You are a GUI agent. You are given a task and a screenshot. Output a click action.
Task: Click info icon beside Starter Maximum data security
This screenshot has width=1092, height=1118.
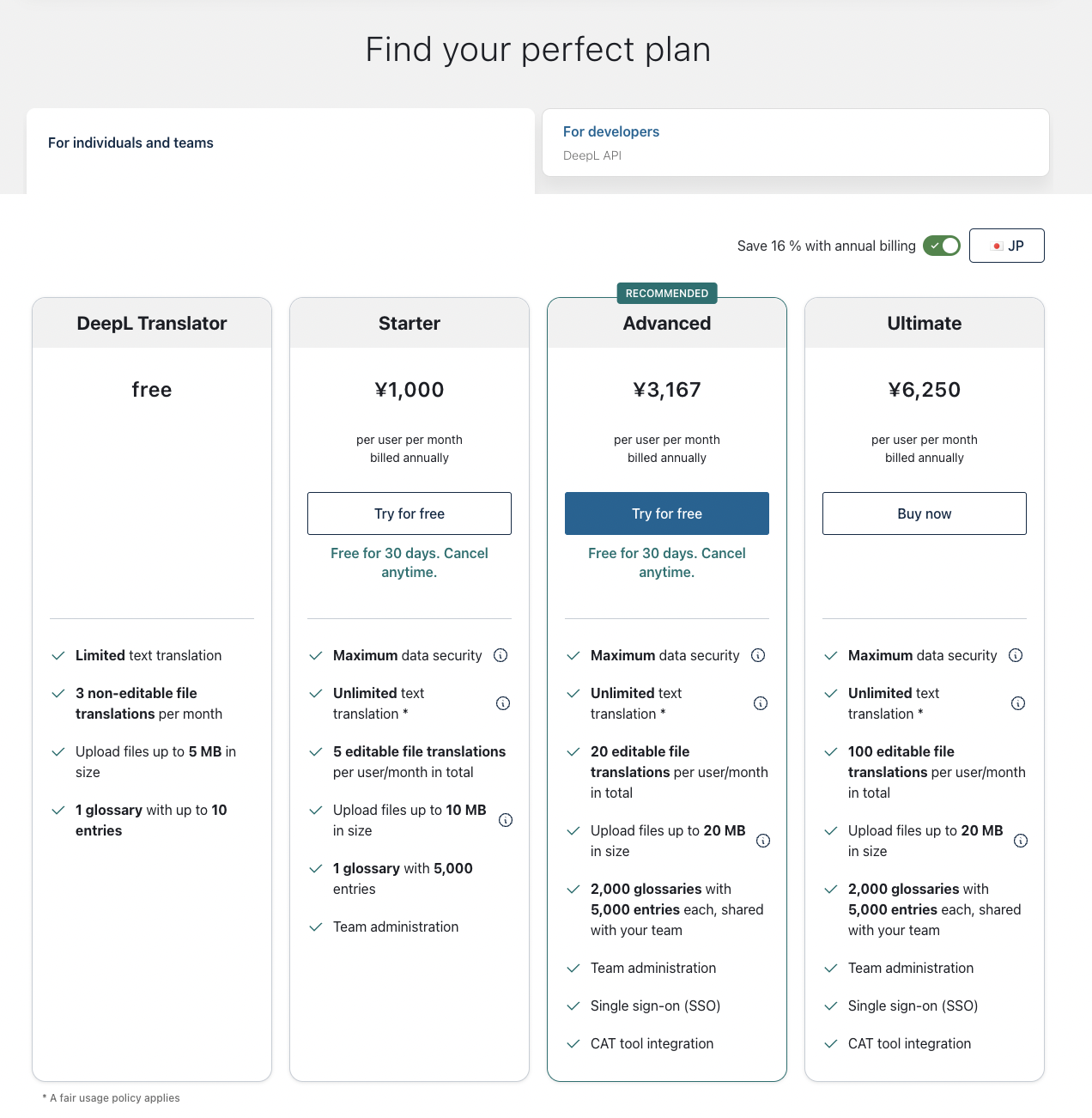coord(500,655)
